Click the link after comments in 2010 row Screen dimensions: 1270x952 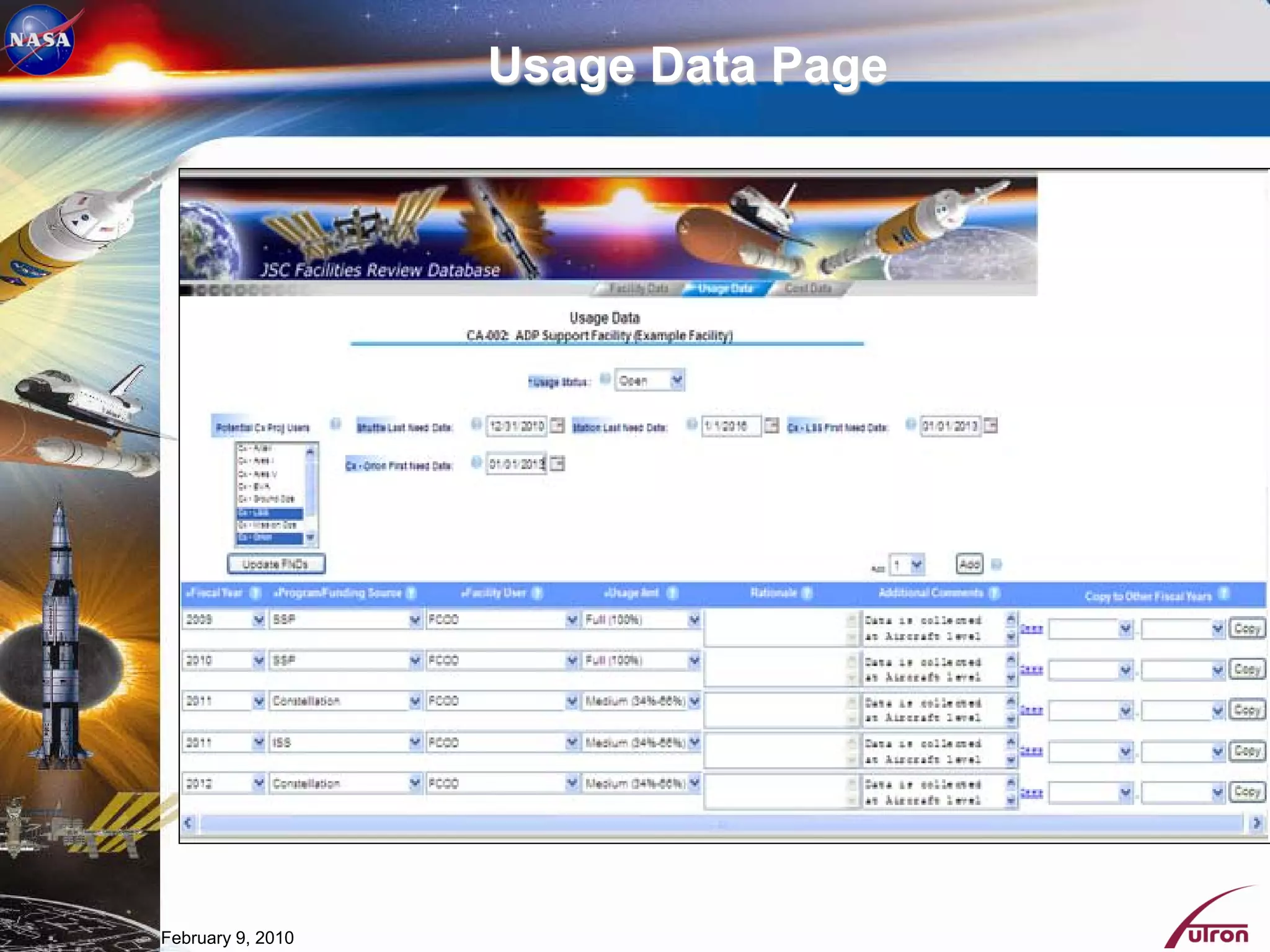pos(1031,670)
